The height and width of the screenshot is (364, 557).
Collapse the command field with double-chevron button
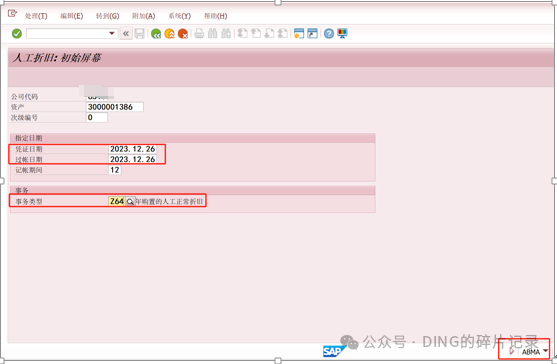pyautogui.click(x=126, y=33)
